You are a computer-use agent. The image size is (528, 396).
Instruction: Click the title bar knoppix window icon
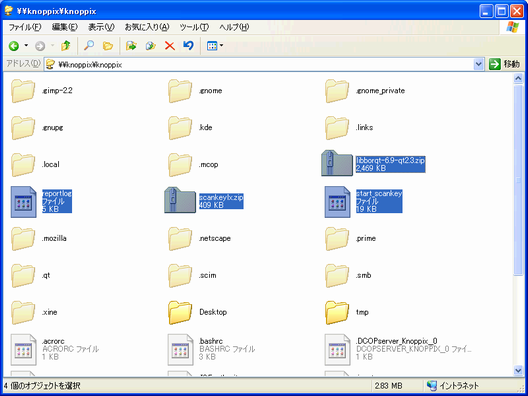pyautogui.click(x=9, y=11)
